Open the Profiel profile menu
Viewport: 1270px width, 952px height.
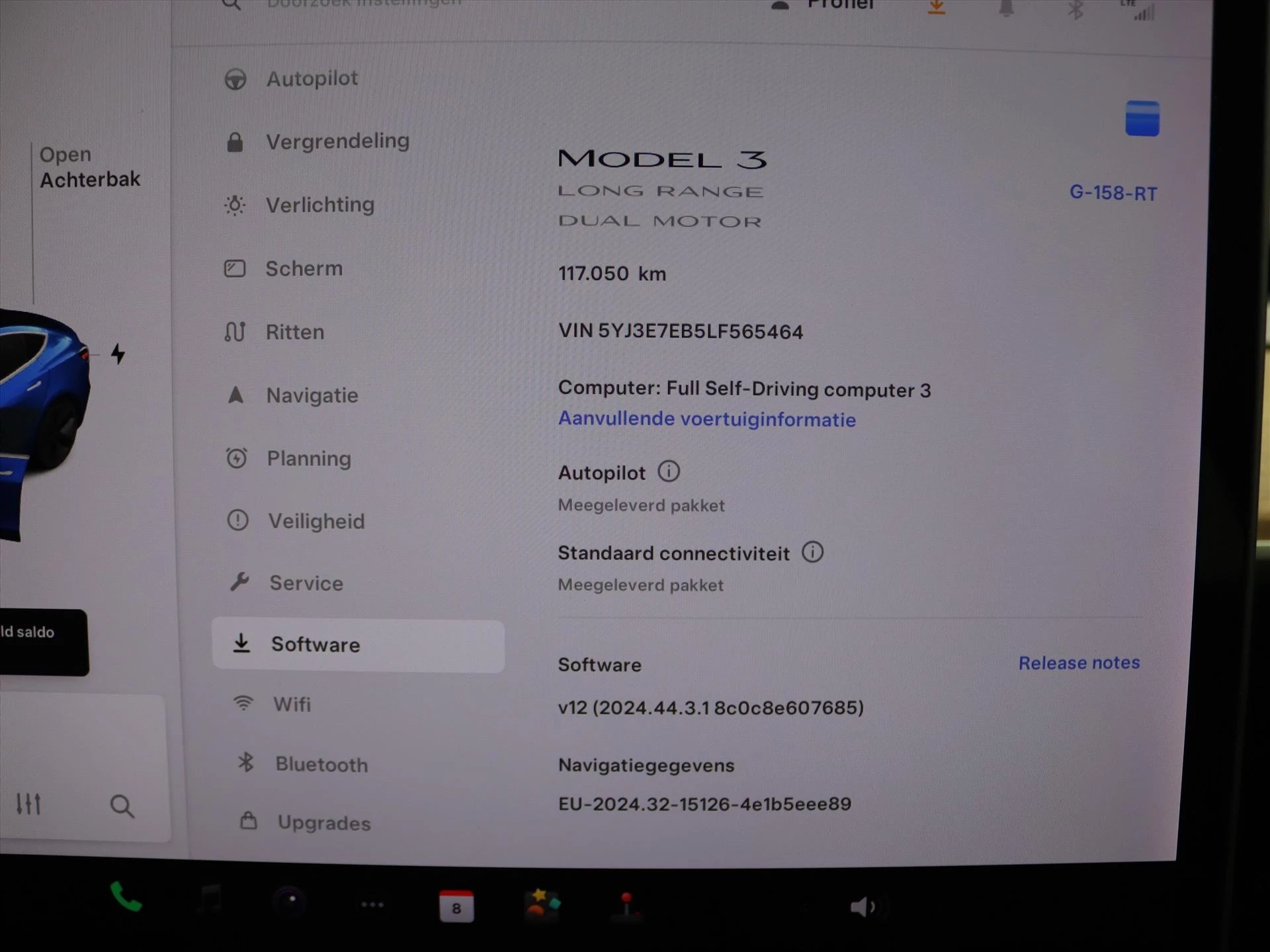pos(823,5)
